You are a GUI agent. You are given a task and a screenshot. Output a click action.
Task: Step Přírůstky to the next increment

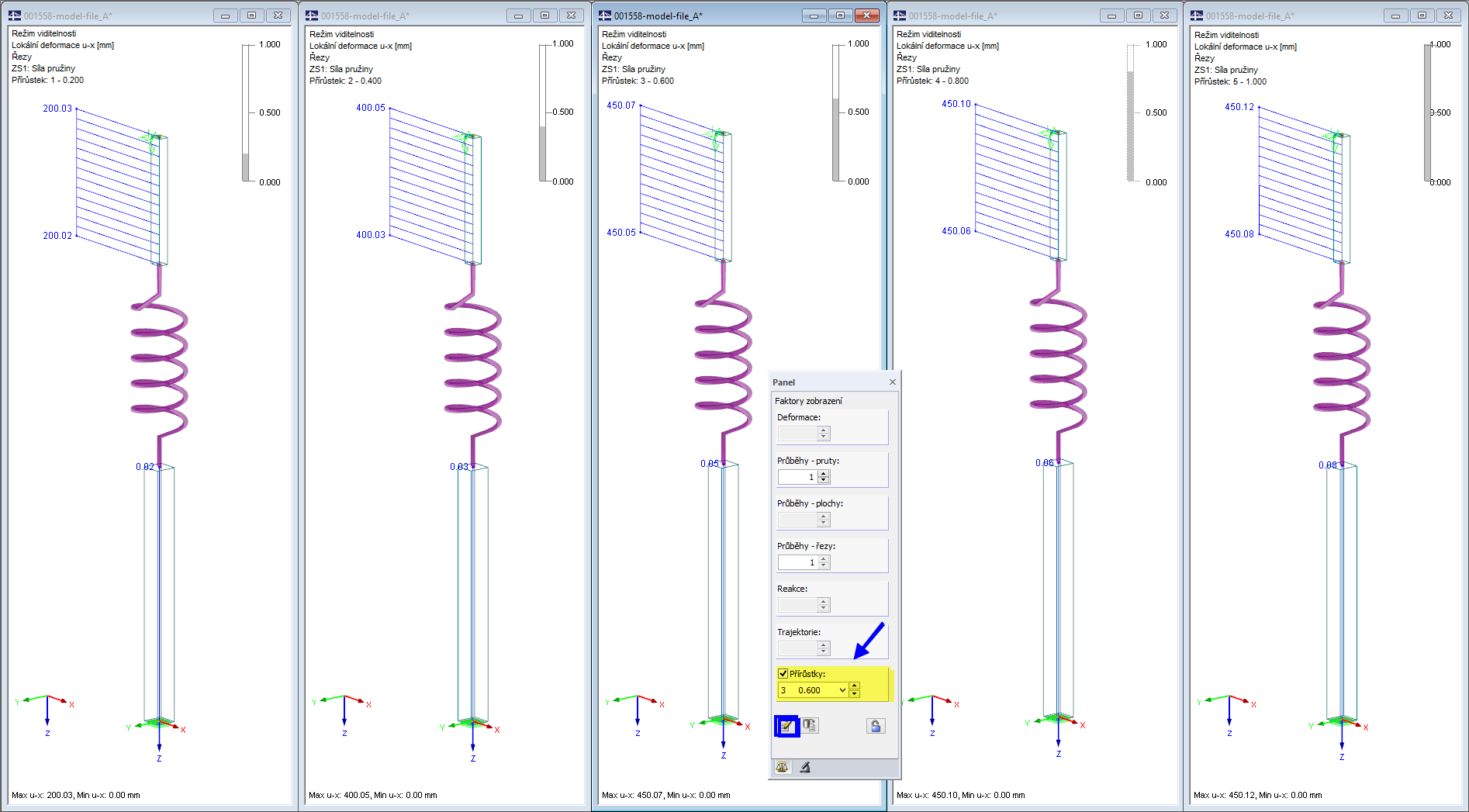[x=854, y=686]
